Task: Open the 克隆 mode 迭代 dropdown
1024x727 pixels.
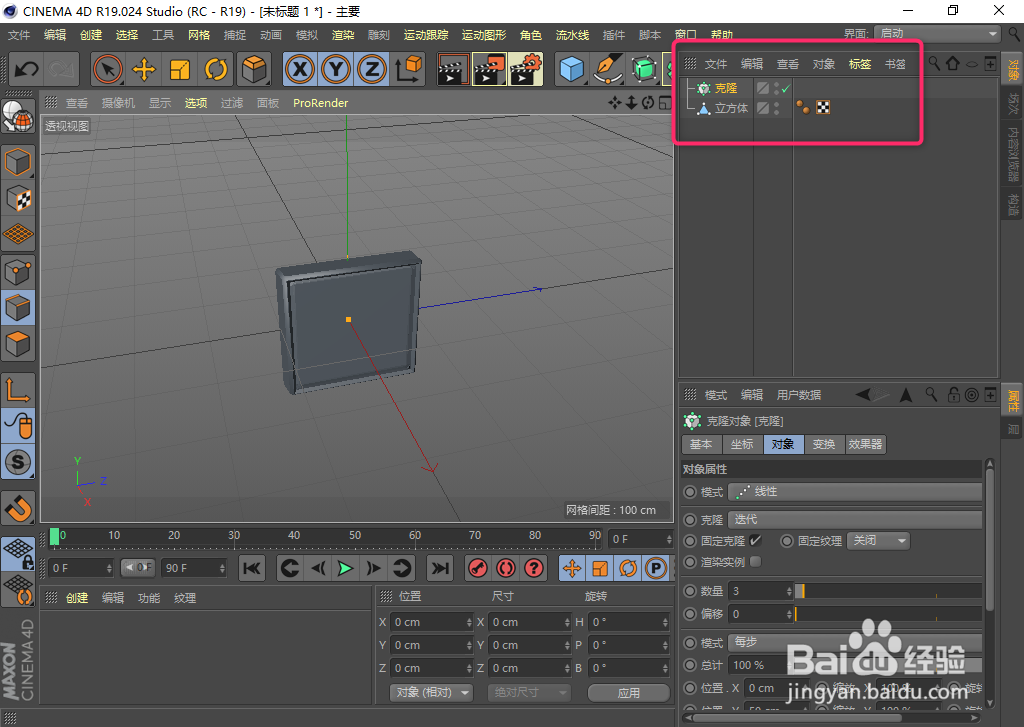Action: pos(855,519)
